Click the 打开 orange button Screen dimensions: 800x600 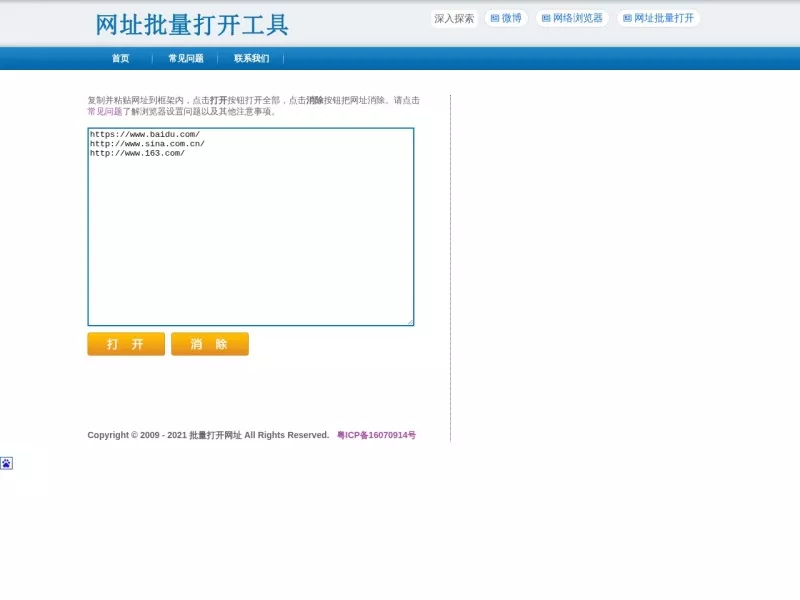click(x=126, y=344)
